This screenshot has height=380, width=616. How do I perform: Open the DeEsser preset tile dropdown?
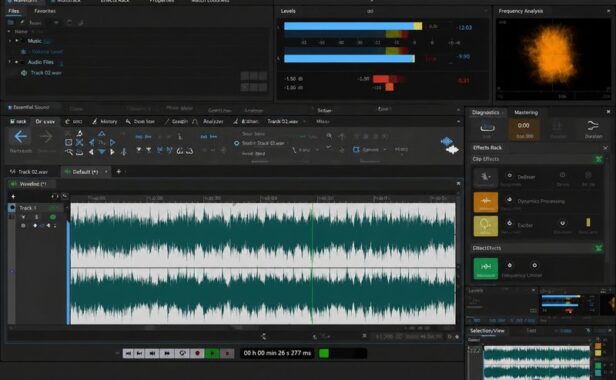click(x=490, y=177)
